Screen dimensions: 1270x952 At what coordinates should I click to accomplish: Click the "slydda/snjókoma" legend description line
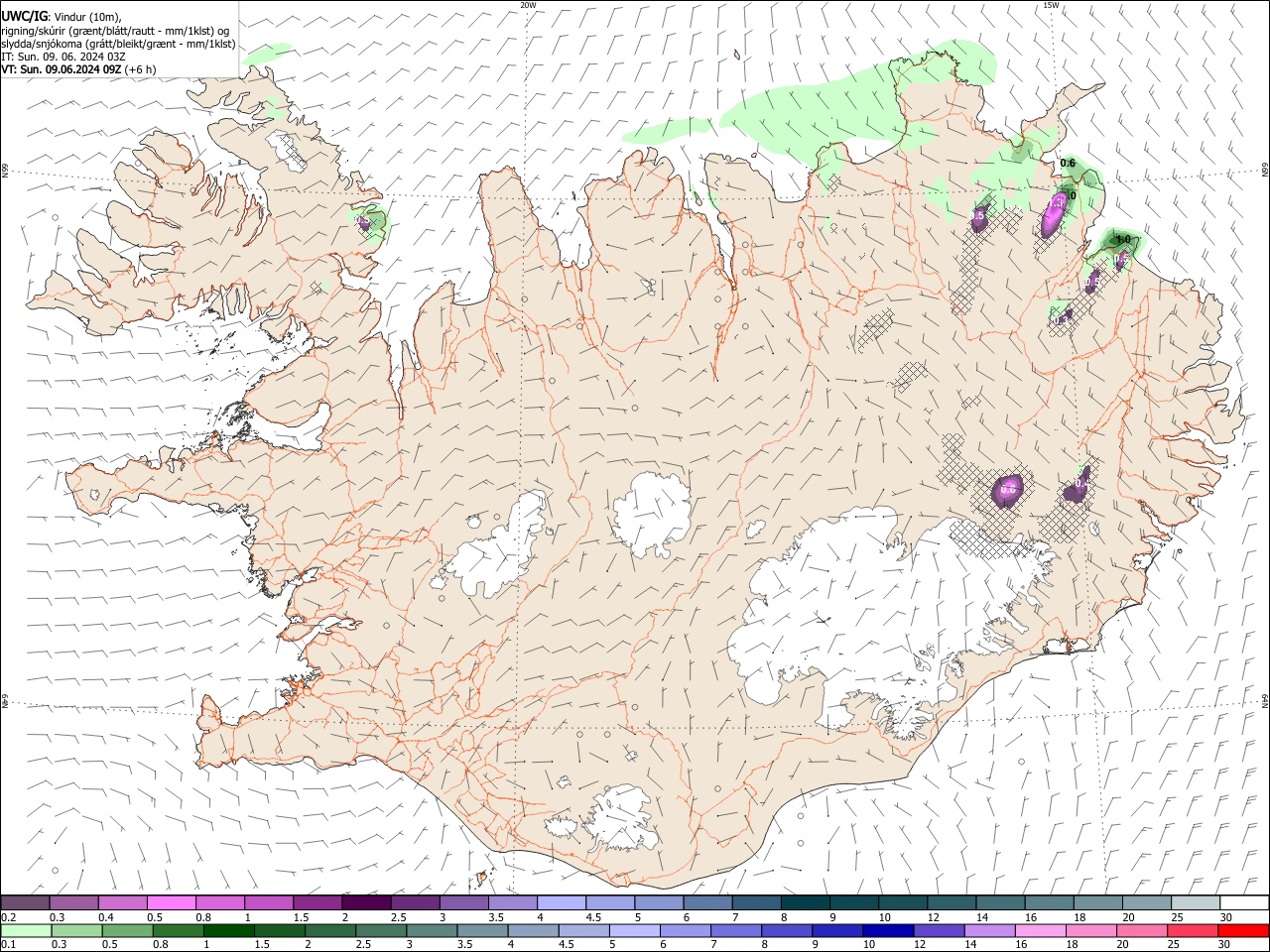[118, 44]
